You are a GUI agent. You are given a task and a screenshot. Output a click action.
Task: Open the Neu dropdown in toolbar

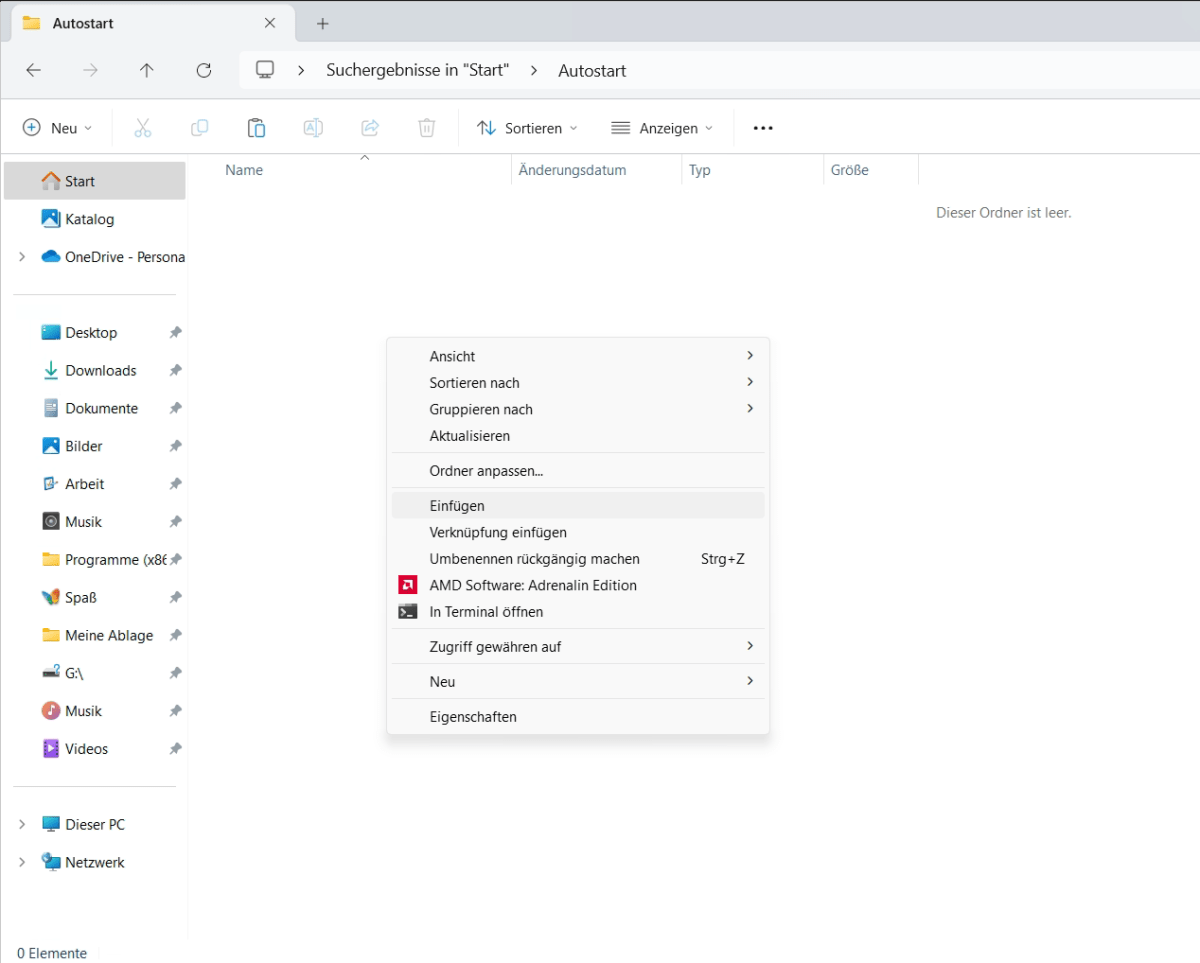pyautogui.click(x=58, y=128)
